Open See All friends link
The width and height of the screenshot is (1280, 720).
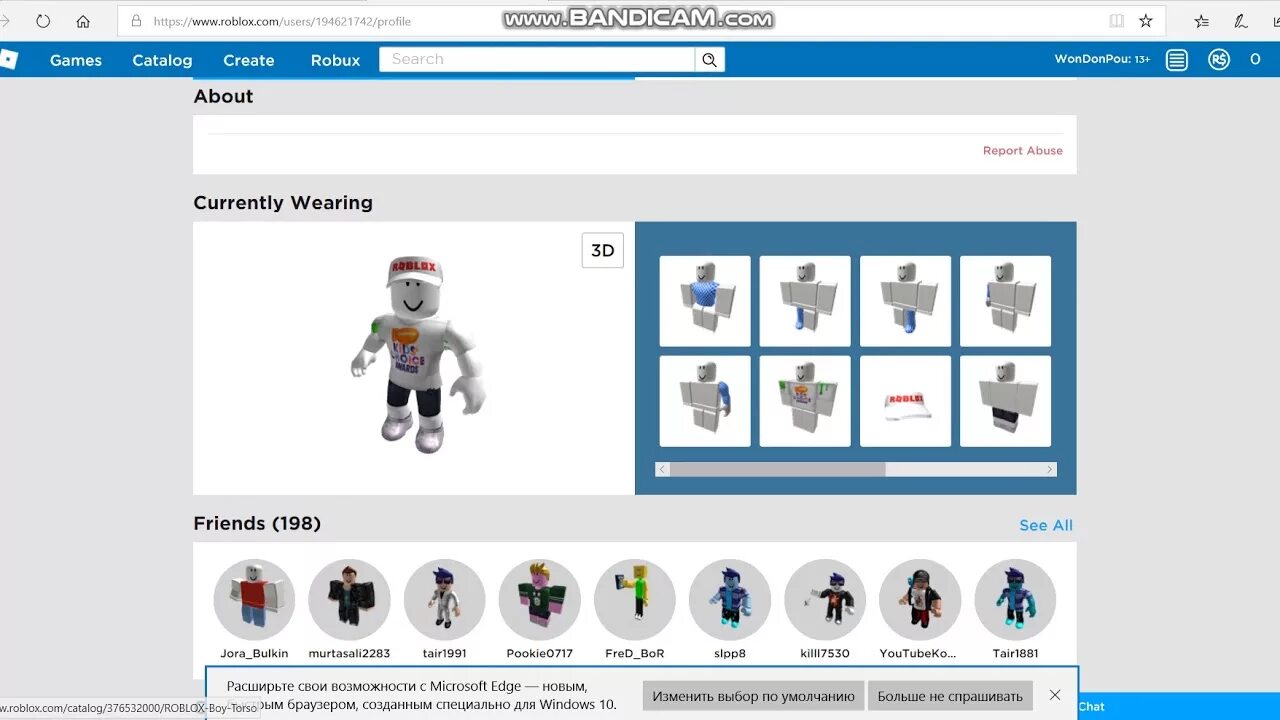1046,525
